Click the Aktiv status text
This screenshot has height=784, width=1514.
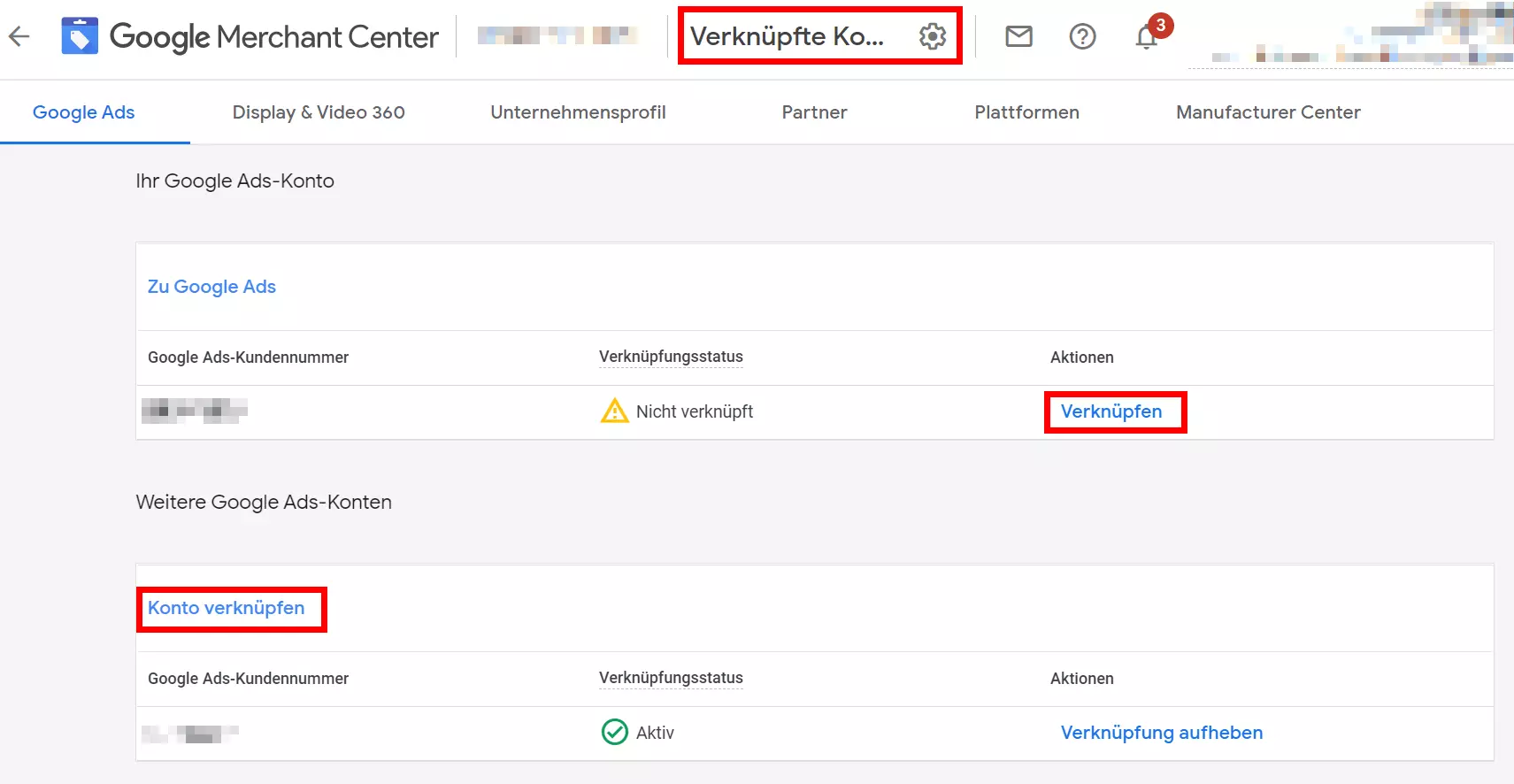[655, 733]
